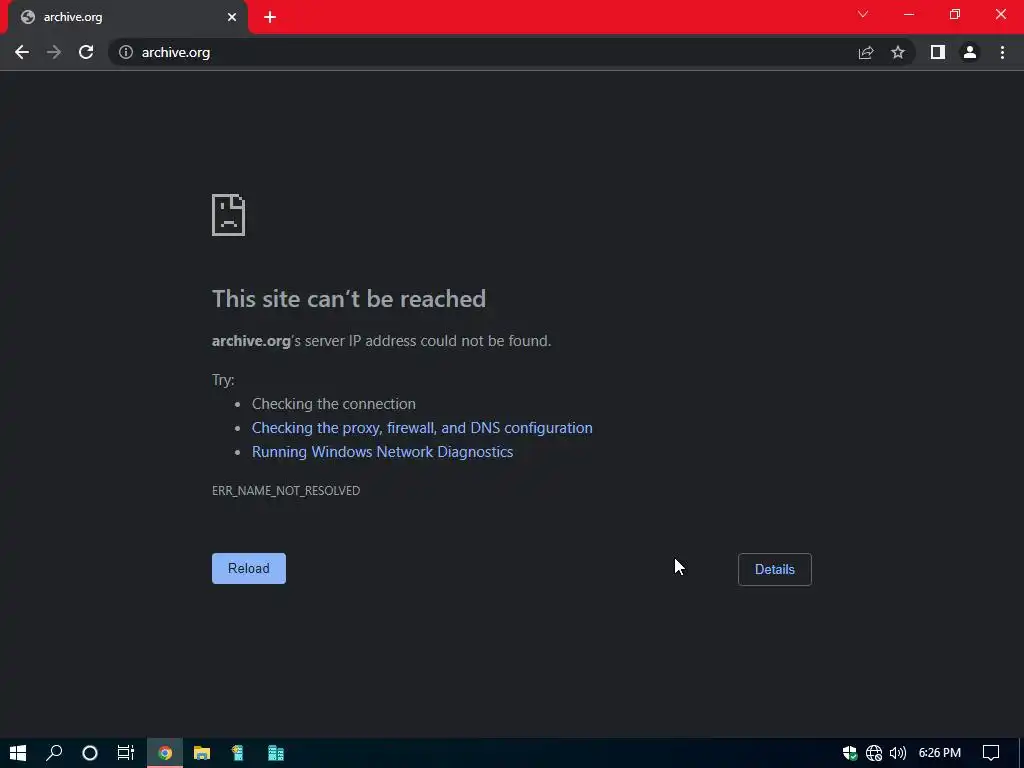
Task: Restore down the Chrome window
Action: click(955, 14)
